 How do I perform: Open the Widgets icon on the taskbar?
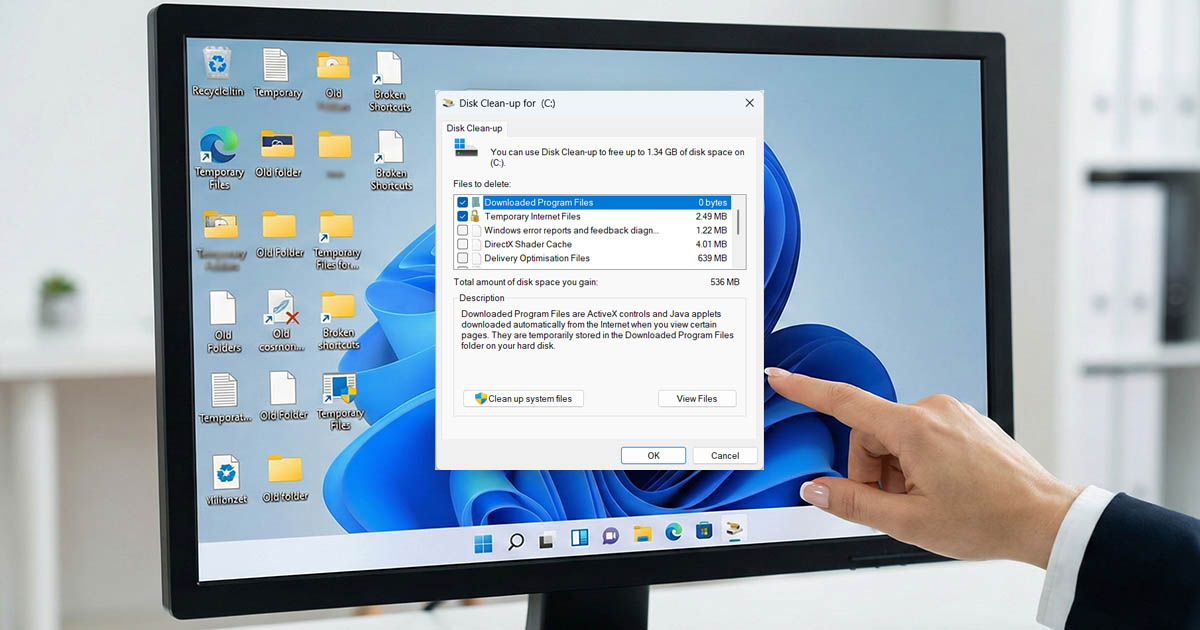point(579,539)
